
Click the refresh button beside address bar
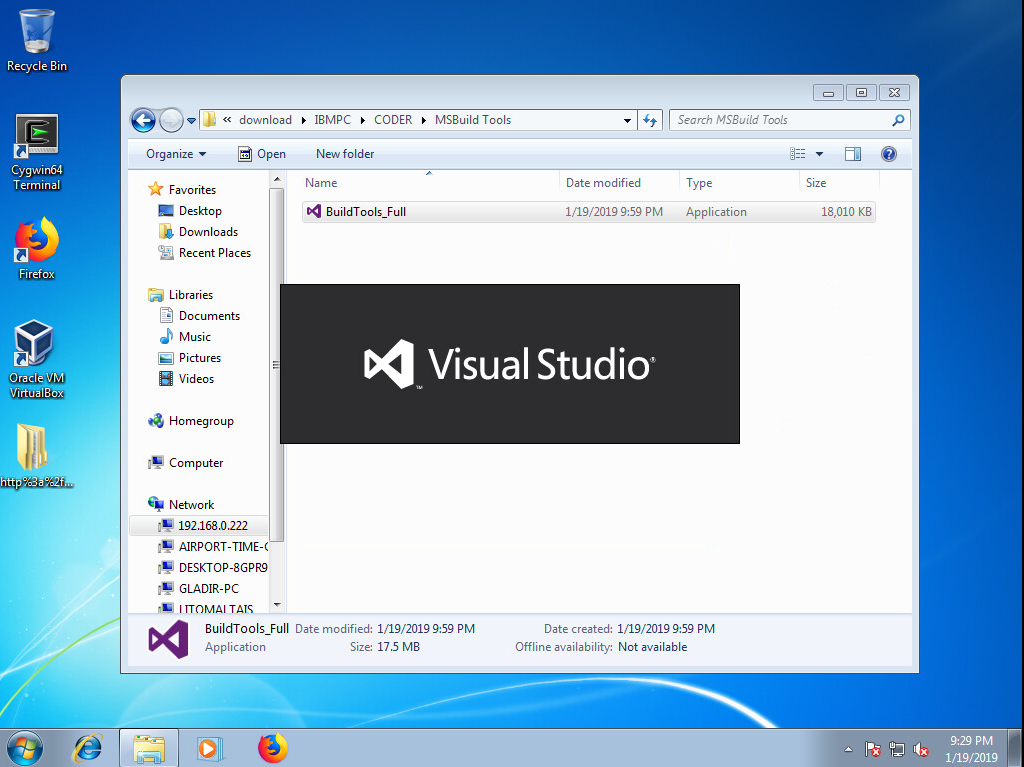pyautogui.click(x=650, y=120)
